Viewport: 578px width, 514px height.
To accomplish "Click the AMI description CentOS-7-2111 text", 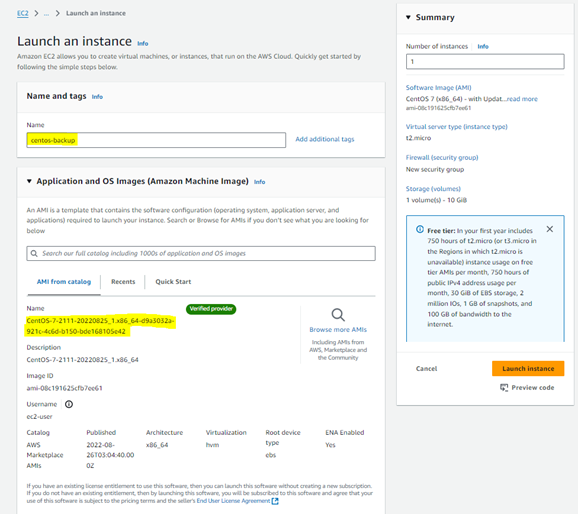I will click(83, 360).
